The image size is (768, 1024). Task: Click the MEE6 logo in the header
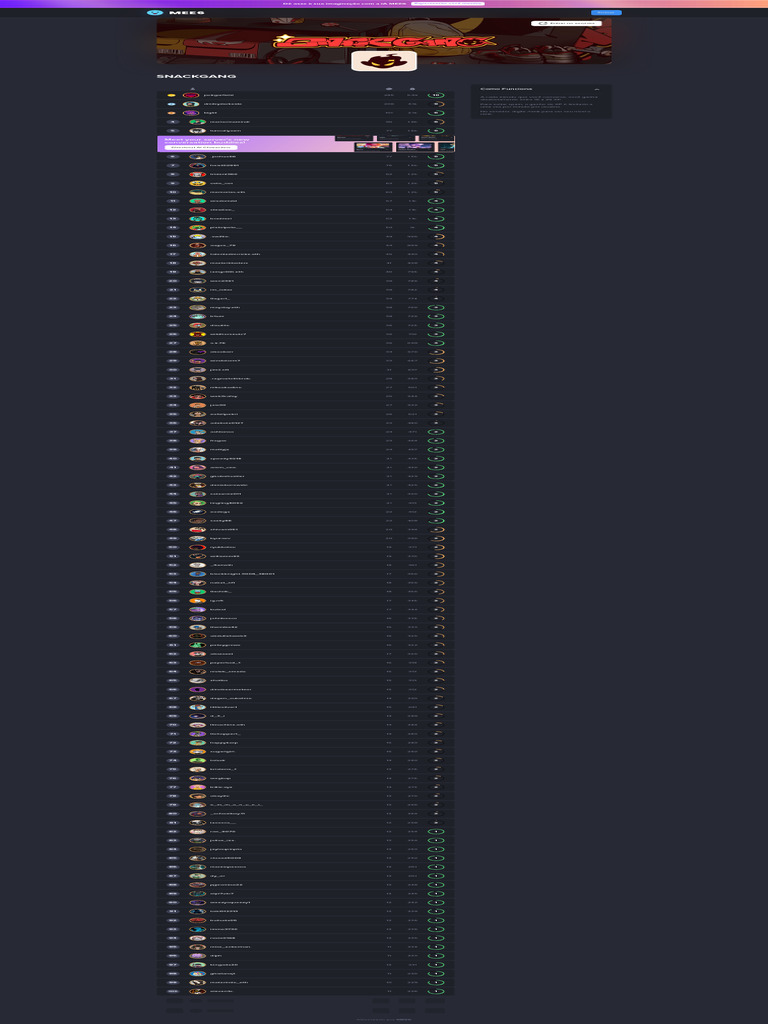pos(176,12)
